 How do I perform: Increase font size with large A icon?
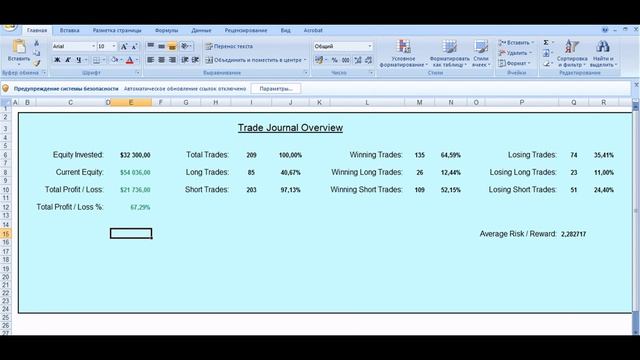[124, 47]
